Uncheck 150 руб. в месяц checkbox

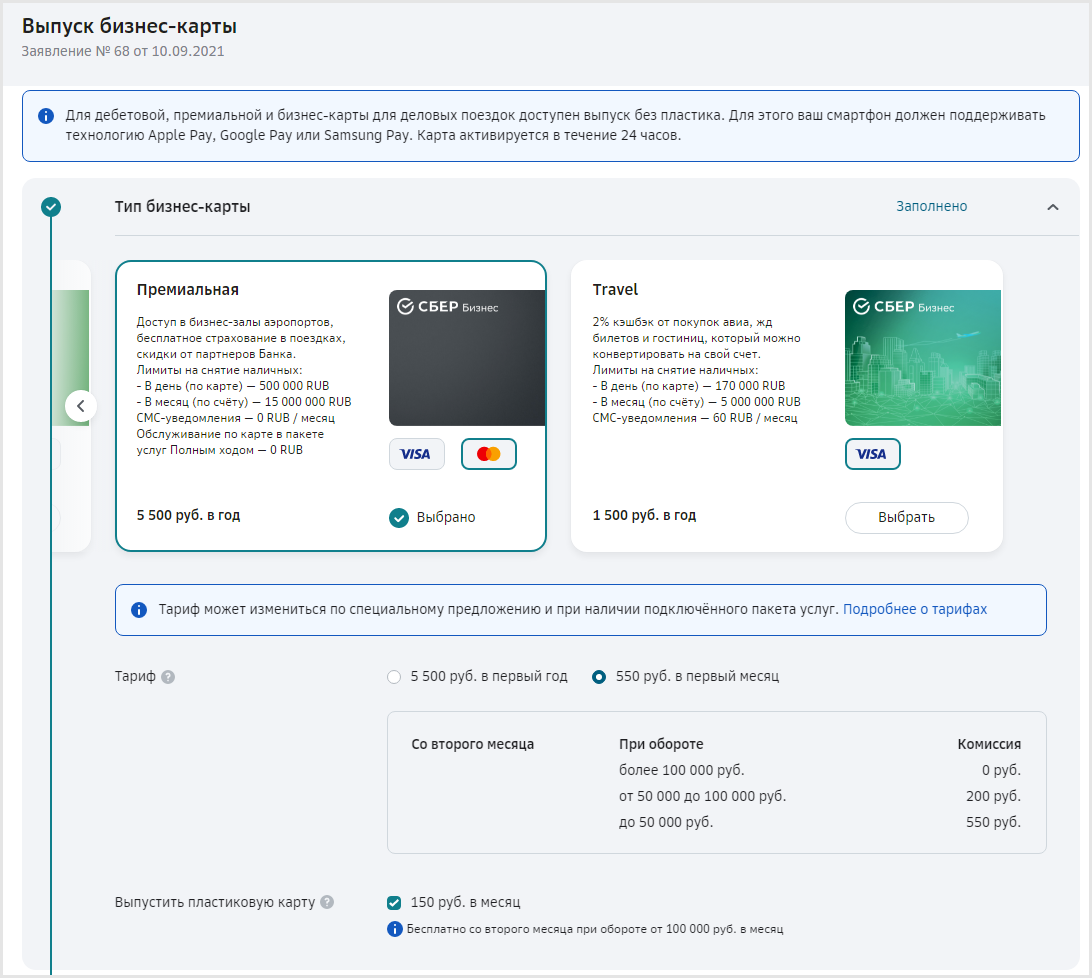[x=394, y=903]
